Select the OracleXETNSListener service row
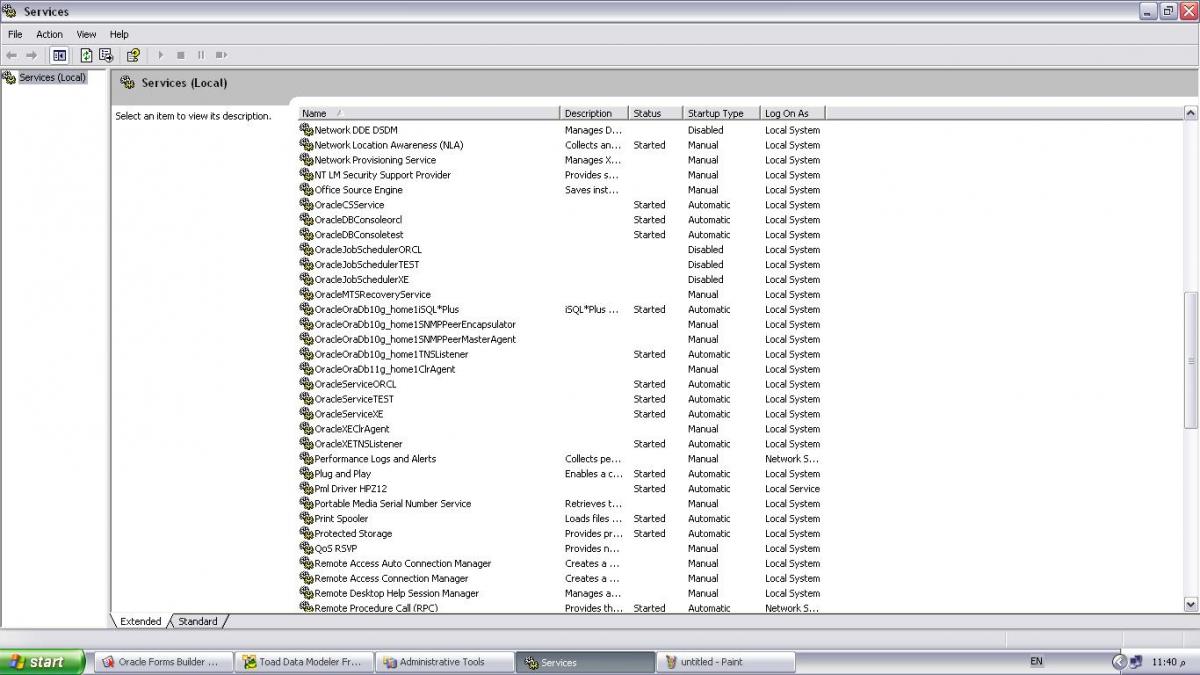 point(359,444)
